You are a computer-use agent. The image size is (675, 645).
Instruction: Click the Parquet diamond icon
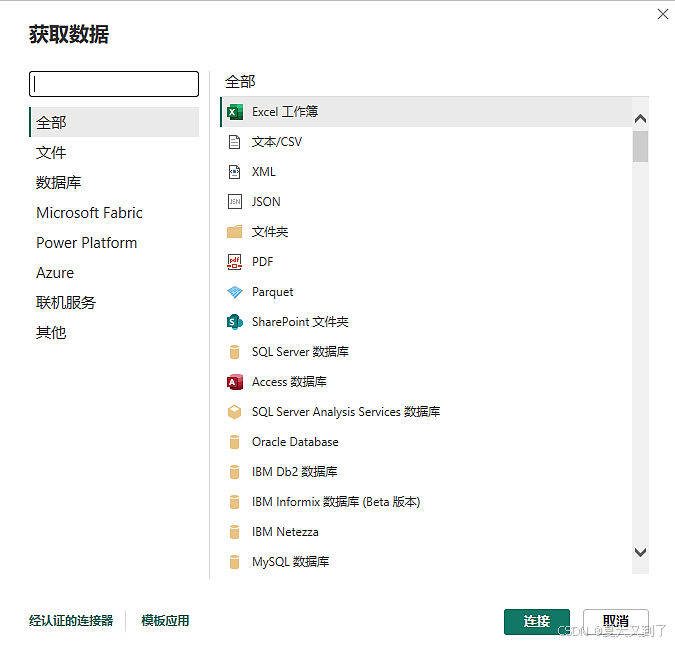(x=235, y=292)
